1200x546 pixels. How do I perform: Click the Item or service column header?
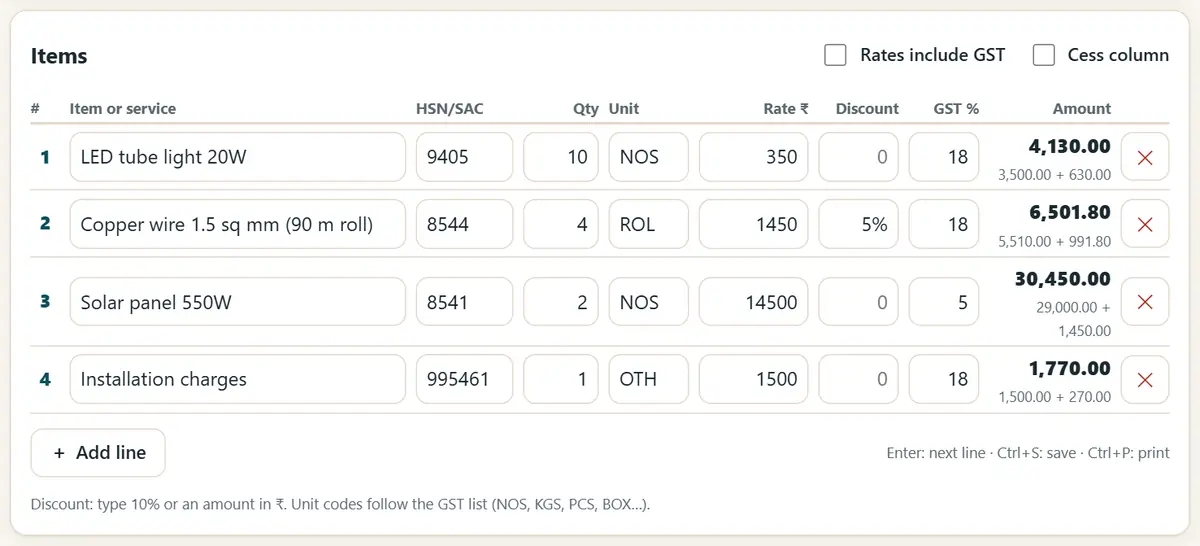tap(123, 108)
